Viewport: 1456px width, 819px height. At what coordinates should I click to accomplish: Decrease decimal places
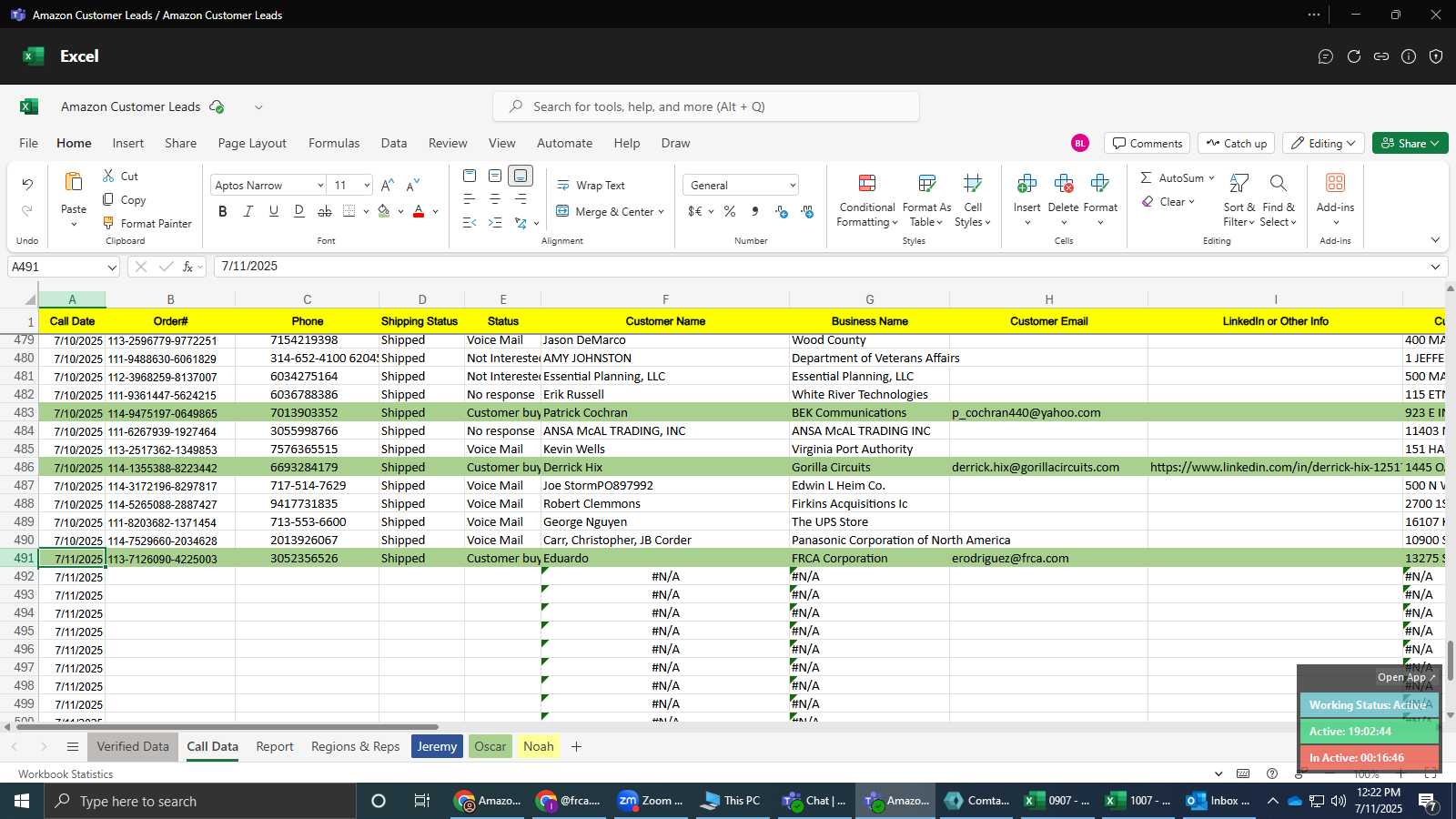point(807,211)
